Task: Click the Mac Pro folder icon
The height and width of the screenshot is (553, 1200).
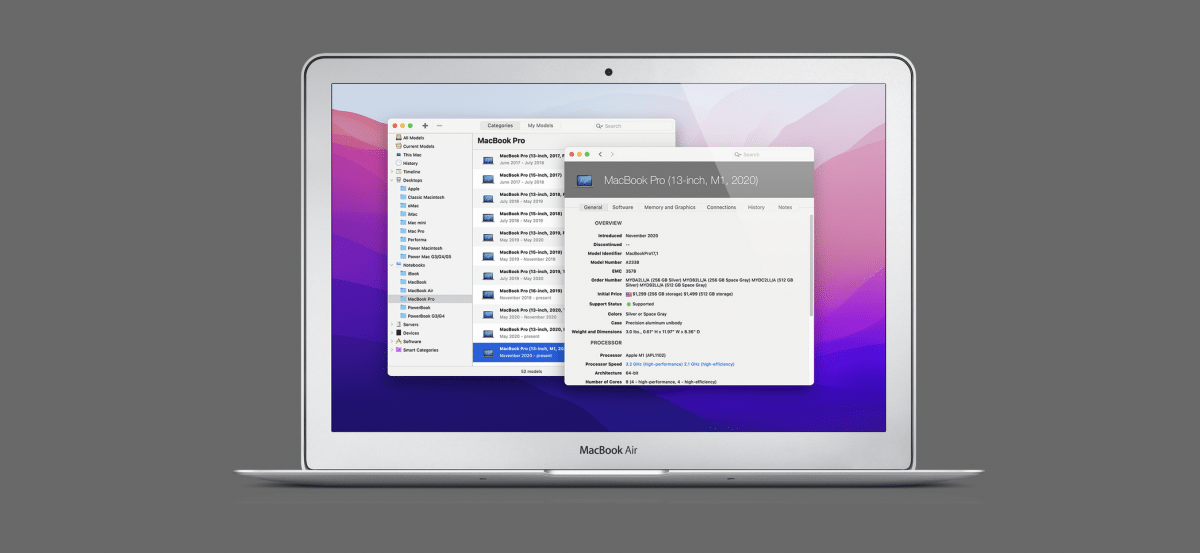Action: pyautogui.click(x=403, y=231)
